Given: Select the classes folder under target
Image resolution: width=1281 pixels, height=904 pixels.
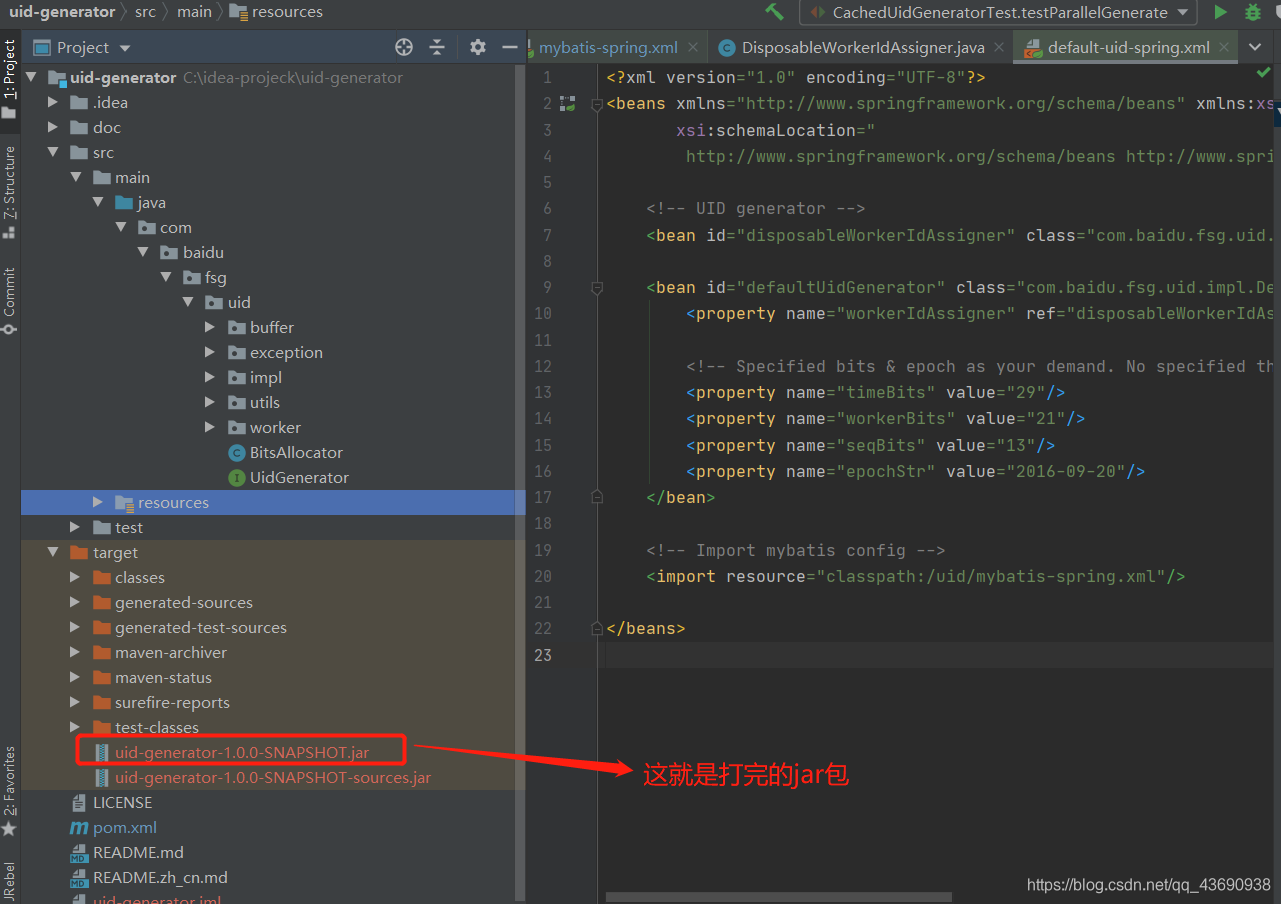Looking at the screenshot, I should 128,577.
